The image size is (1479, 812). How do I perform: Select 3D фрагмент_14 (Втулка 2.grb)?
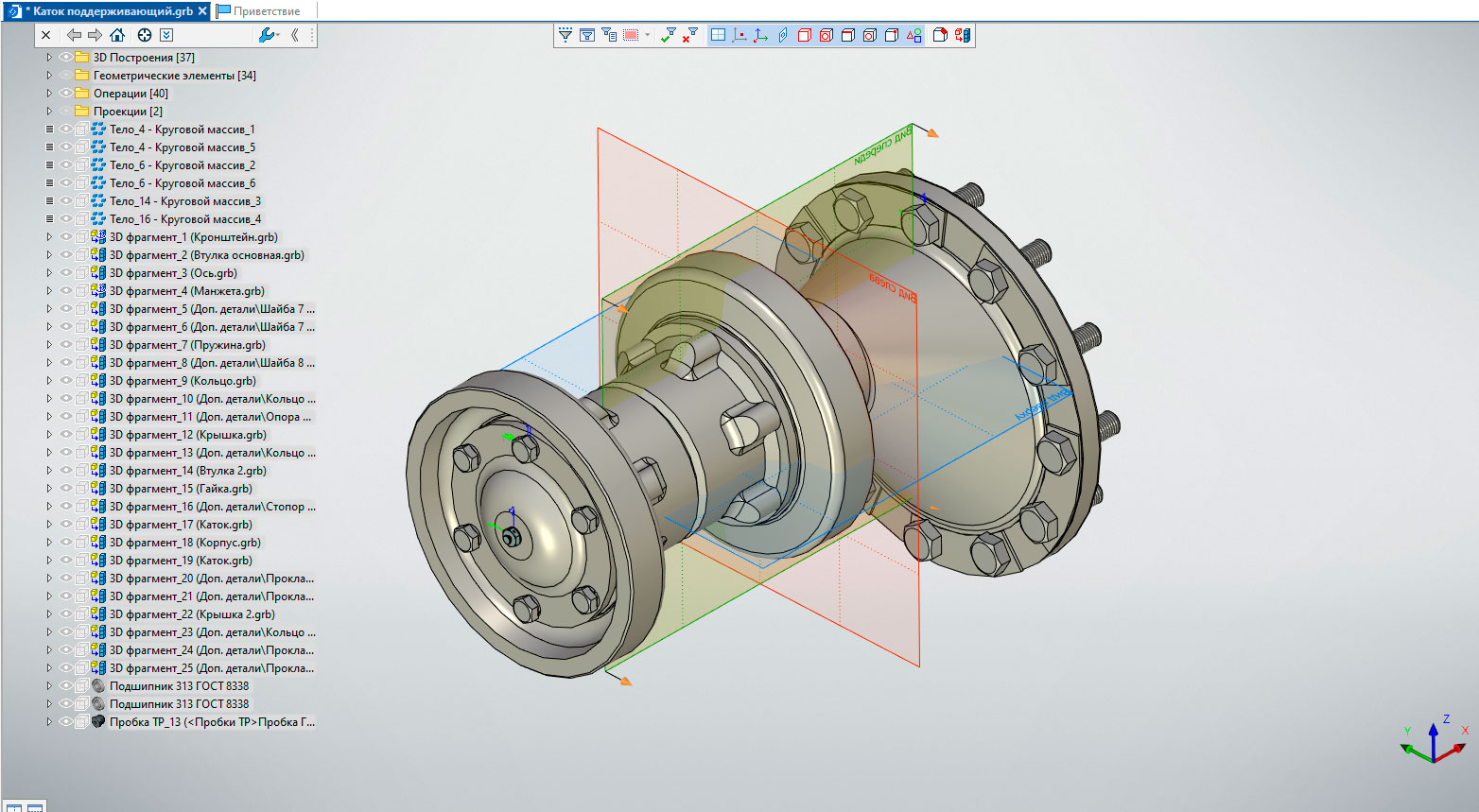click(x=188, y=471)
